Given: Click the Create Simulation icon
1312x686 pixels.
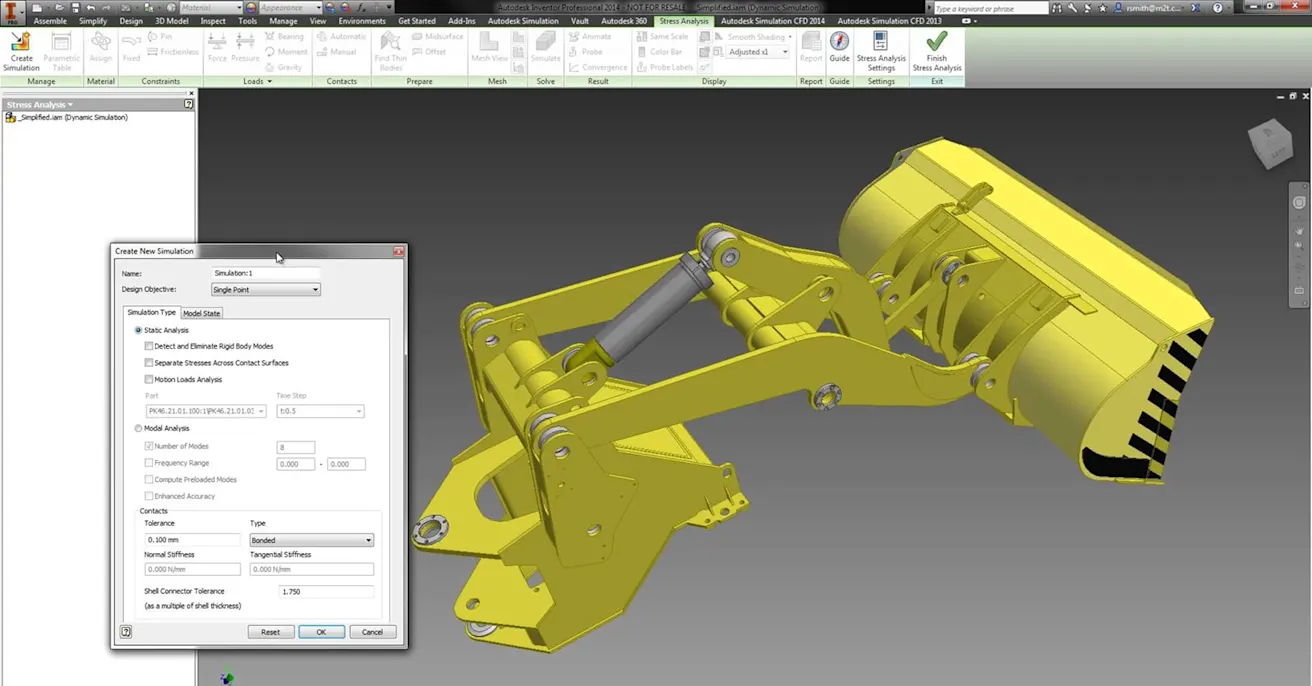Looking at the screenshot, I should 20,43.
